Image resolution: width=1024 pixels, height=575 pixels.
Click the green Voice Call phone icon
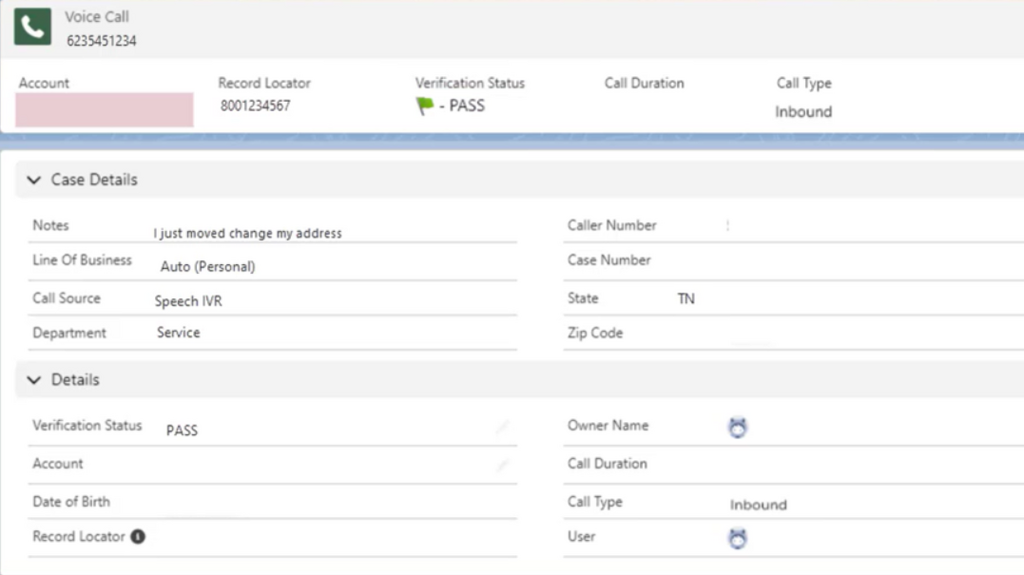click(x=33, y=27)
